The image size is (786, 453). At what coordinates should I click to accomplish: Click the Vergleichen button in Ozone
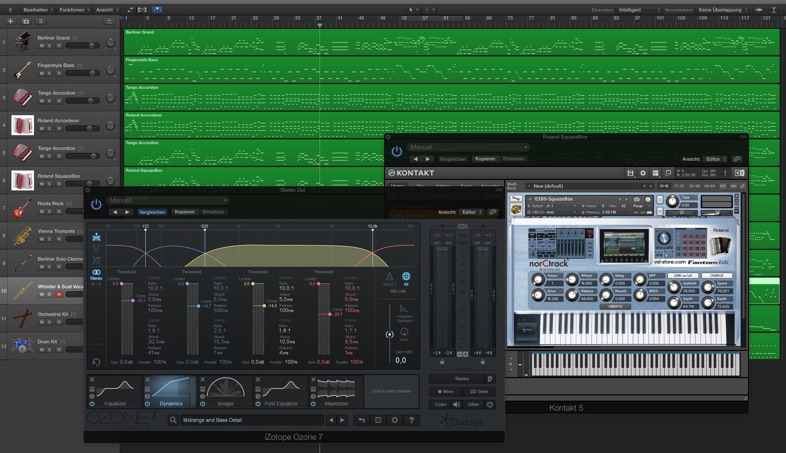coord(152,212)
